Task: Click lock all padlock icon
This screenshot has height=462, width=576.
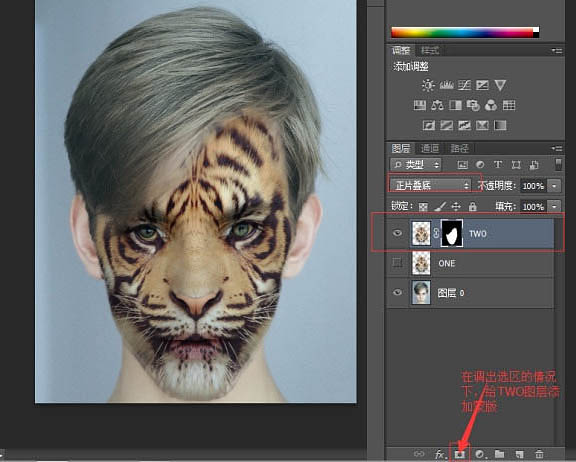Action: pos(473,206)
